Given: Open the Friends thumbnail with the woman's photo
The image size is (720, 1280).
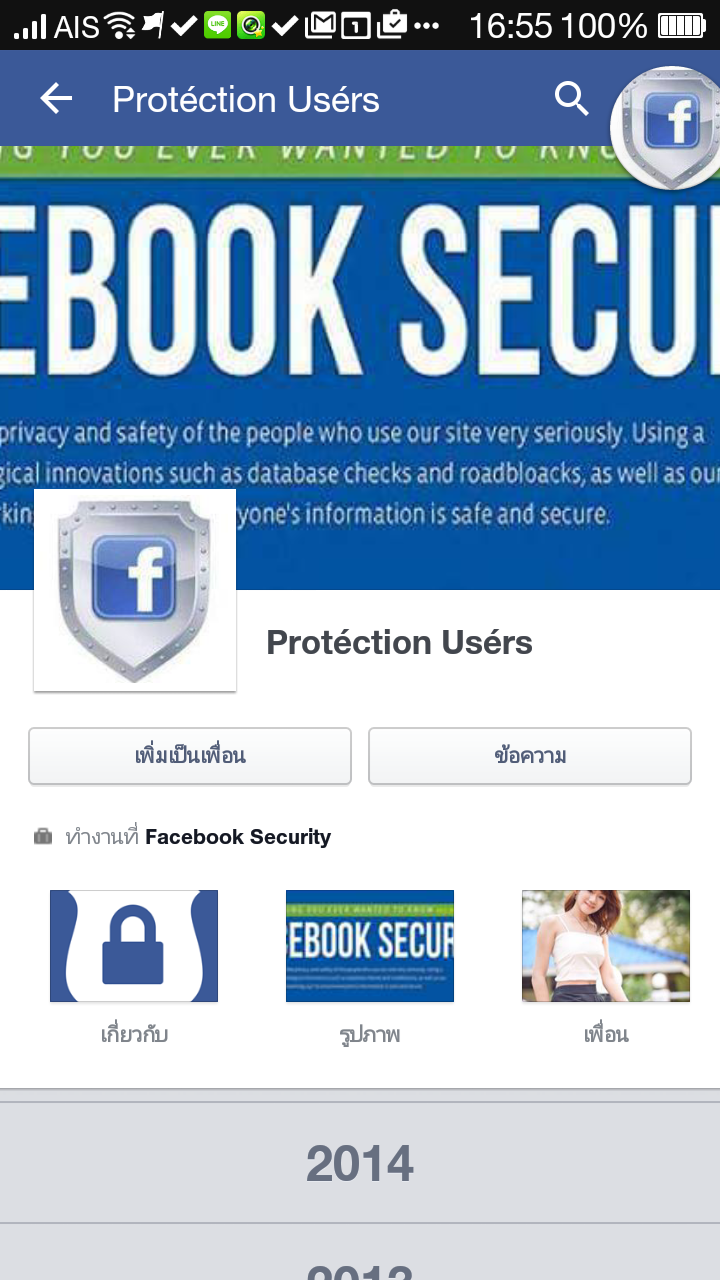Looking at the screenshot, I should pyautogui.click(x=606, y=946).
